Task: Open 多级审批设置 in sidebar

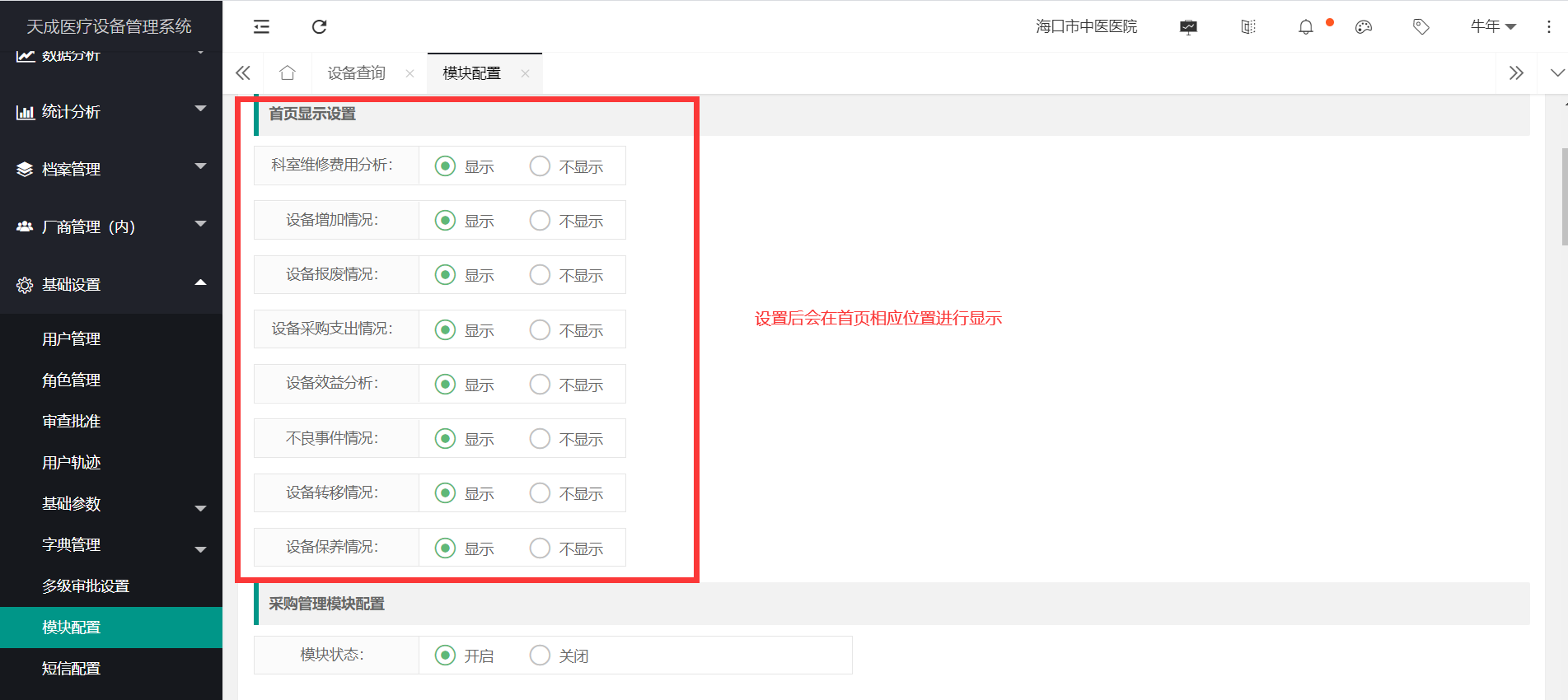Action: pyautogui.click(x=86, y=586)
